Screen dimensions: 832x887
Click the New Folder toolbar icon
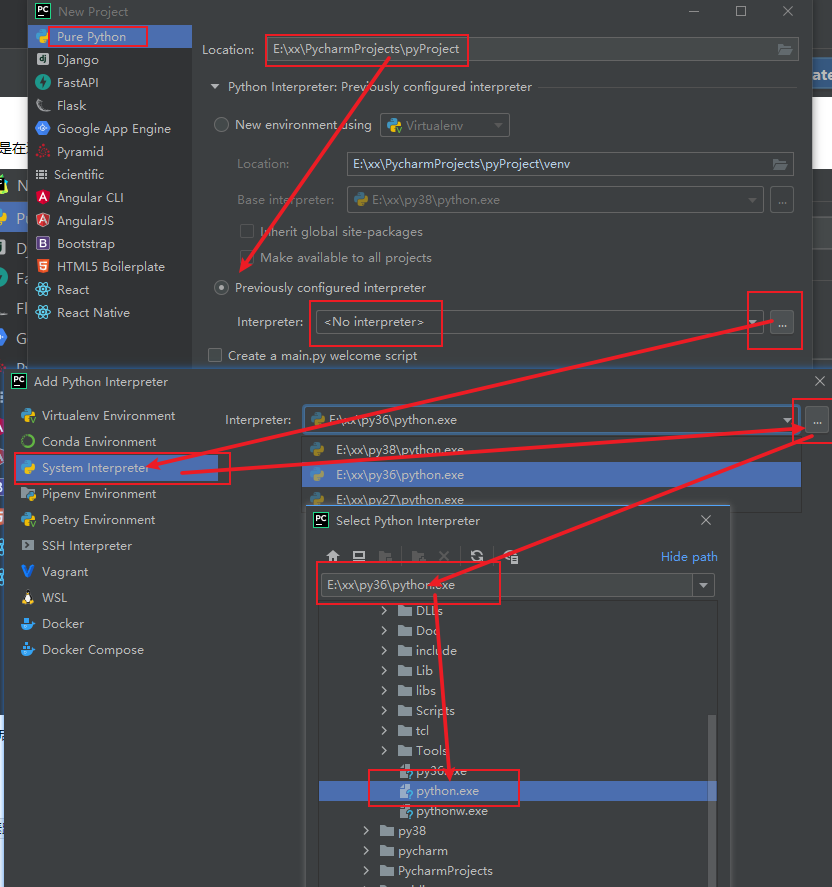coord(419,556)
